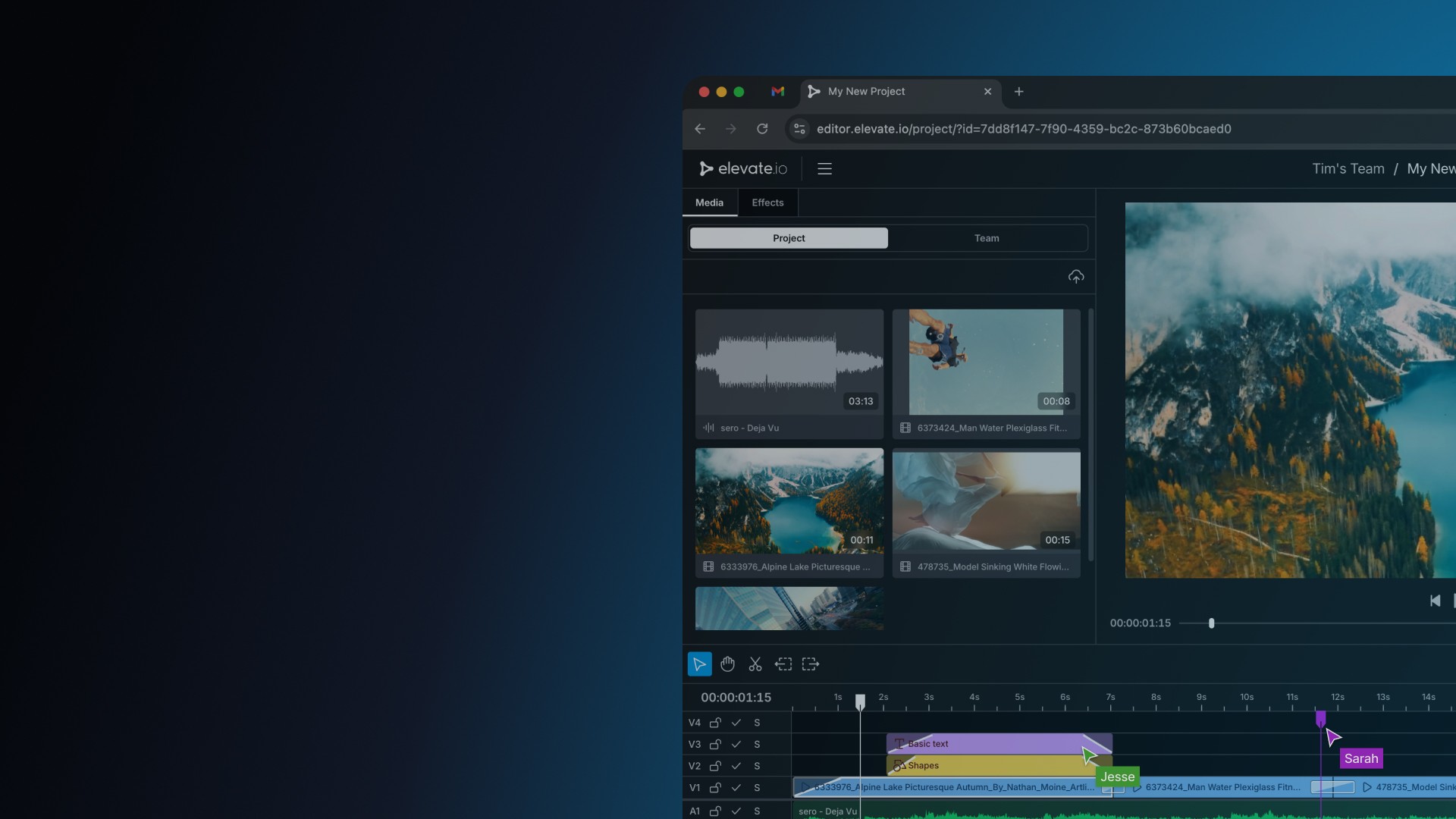Activate the hand pan tool
1456x819 pixels.
[727, 664]
